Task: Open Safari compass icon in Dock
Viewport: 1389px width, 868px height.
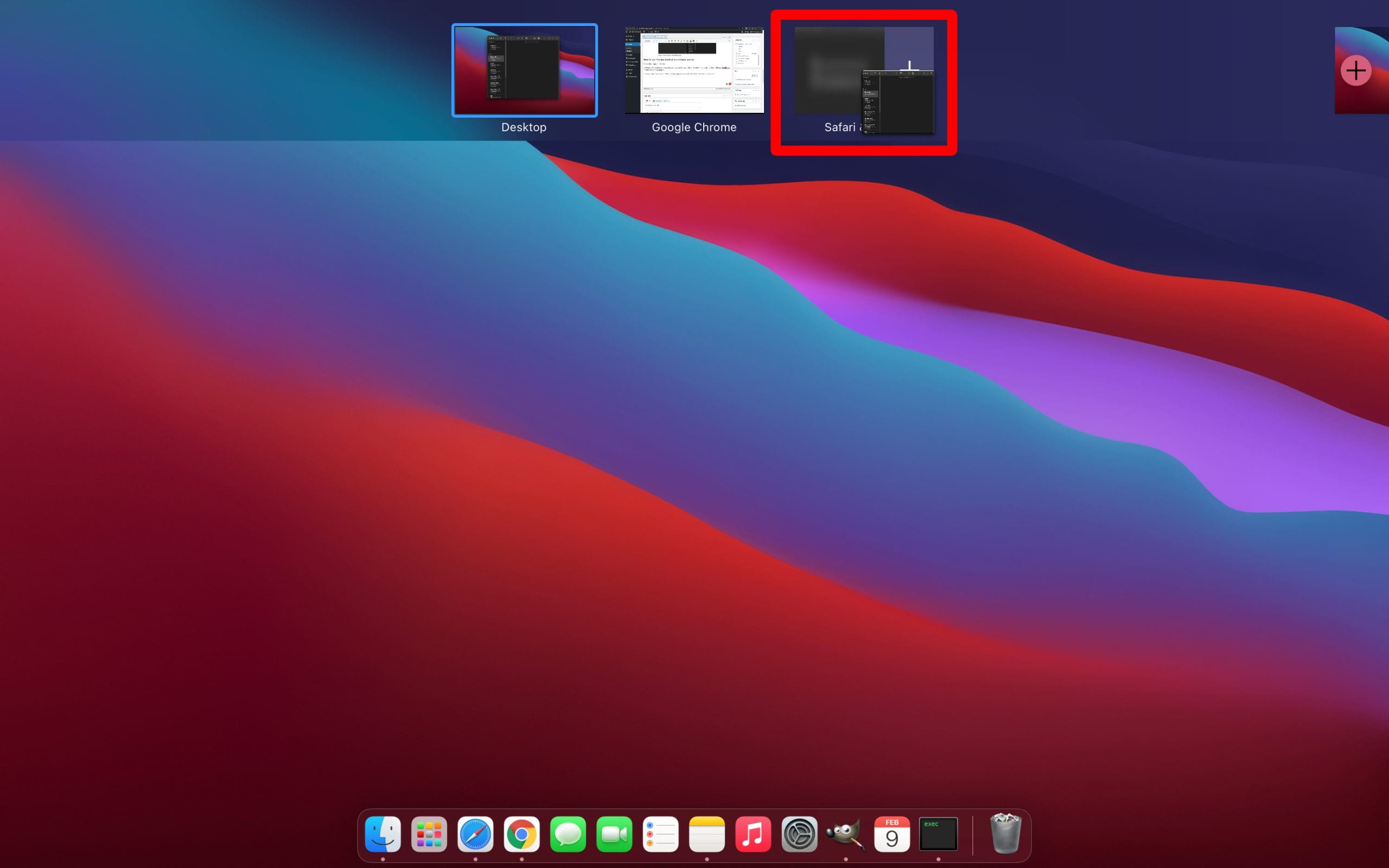Action: point(475,834)
